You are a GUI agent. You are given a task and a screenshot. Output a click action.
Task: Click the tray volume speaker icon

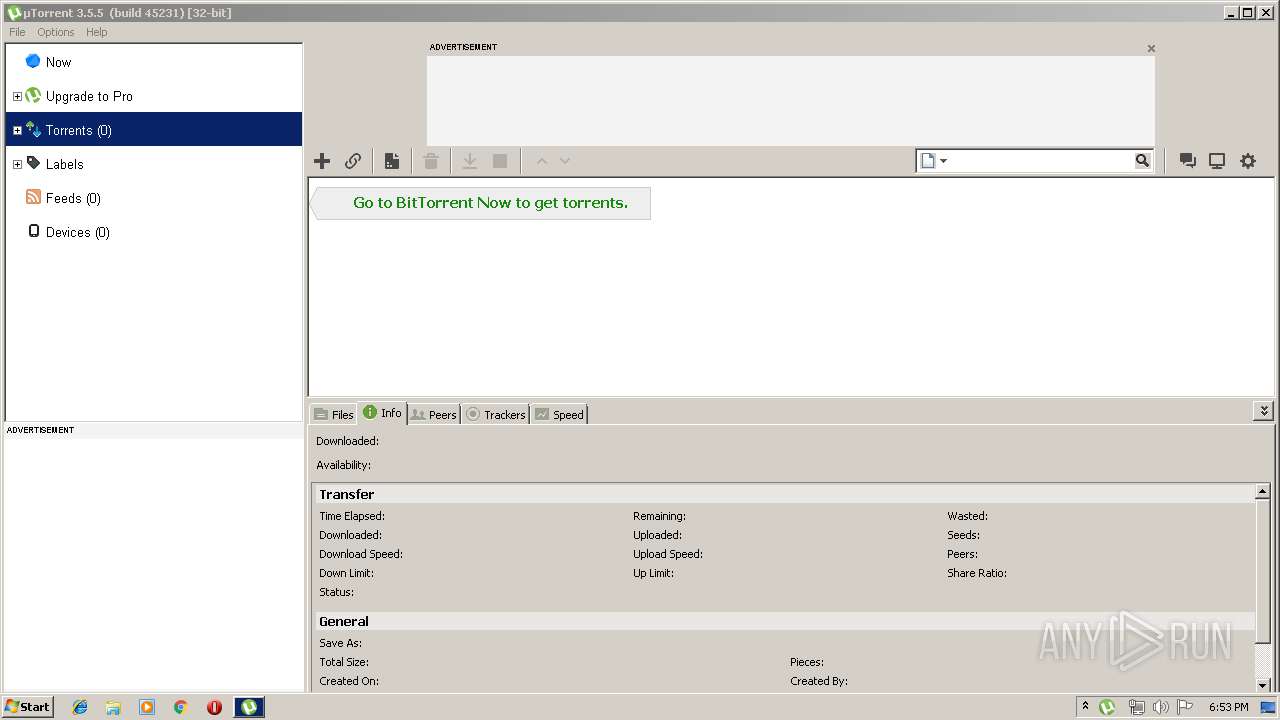1160,707
